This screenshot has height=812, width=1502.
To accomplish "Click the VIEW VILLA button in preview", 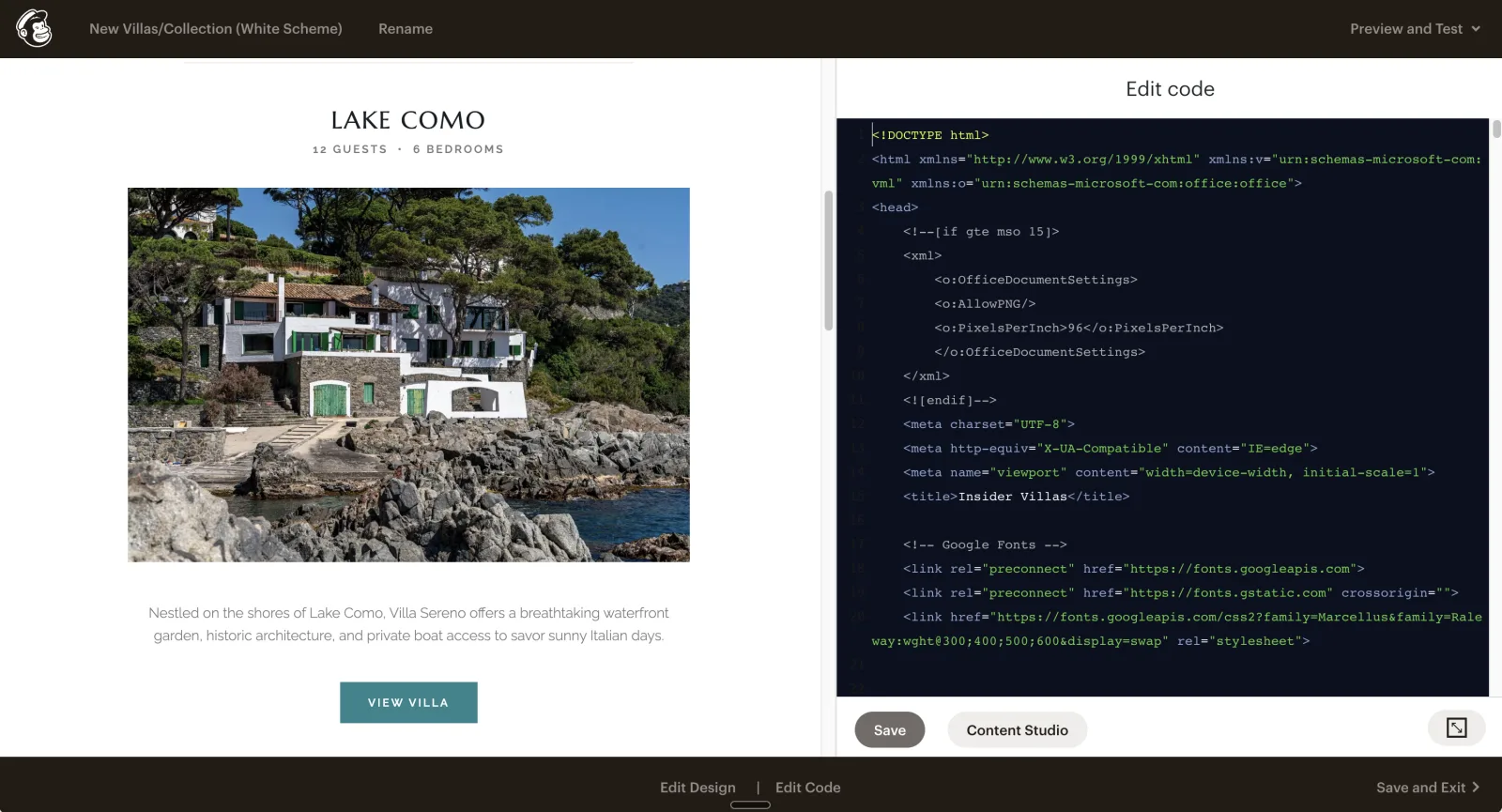I will 408,702.
